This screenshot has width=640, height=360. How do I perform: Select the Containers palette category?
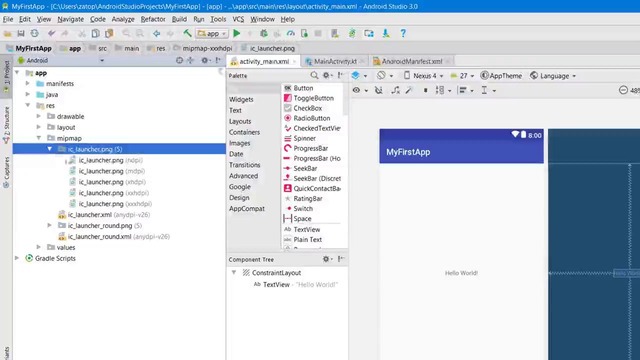pyautogui.click(x=244, y=132)
